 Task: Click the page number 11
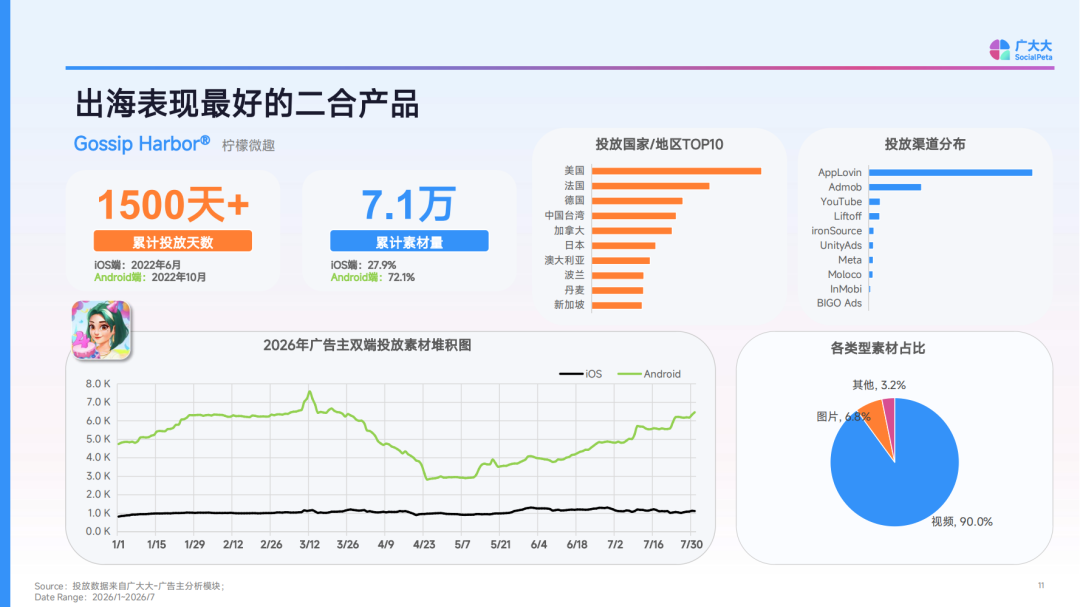pyautogui.click(x=1041, y=585)
